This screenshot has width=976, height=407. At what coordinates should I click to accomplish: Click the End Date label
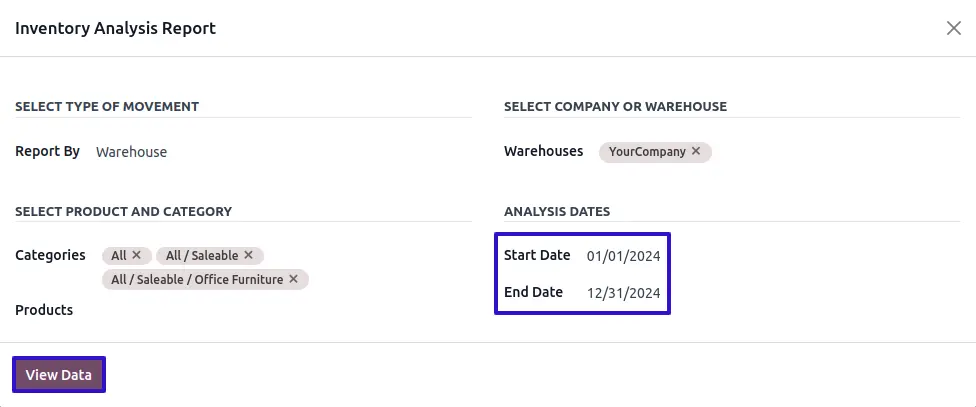[533, 292]
